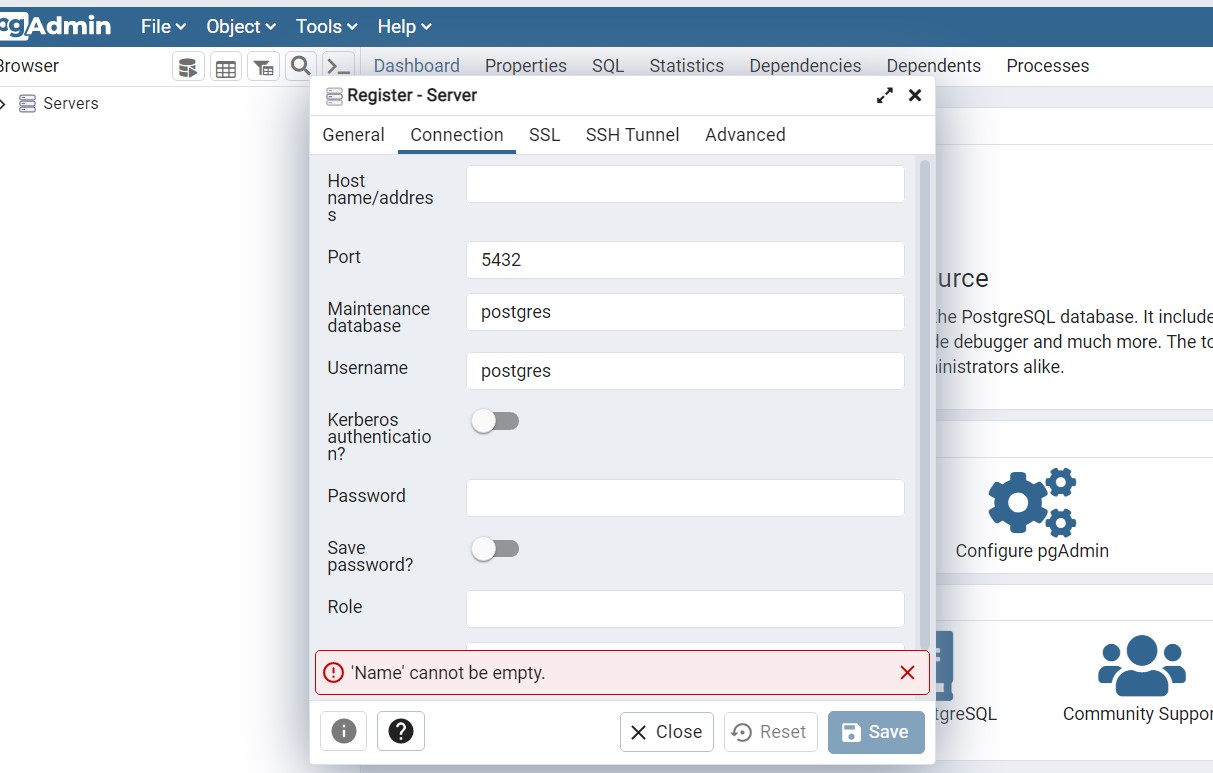
Task: Click the Host name/address input field
Action: (x=685, y=184)
